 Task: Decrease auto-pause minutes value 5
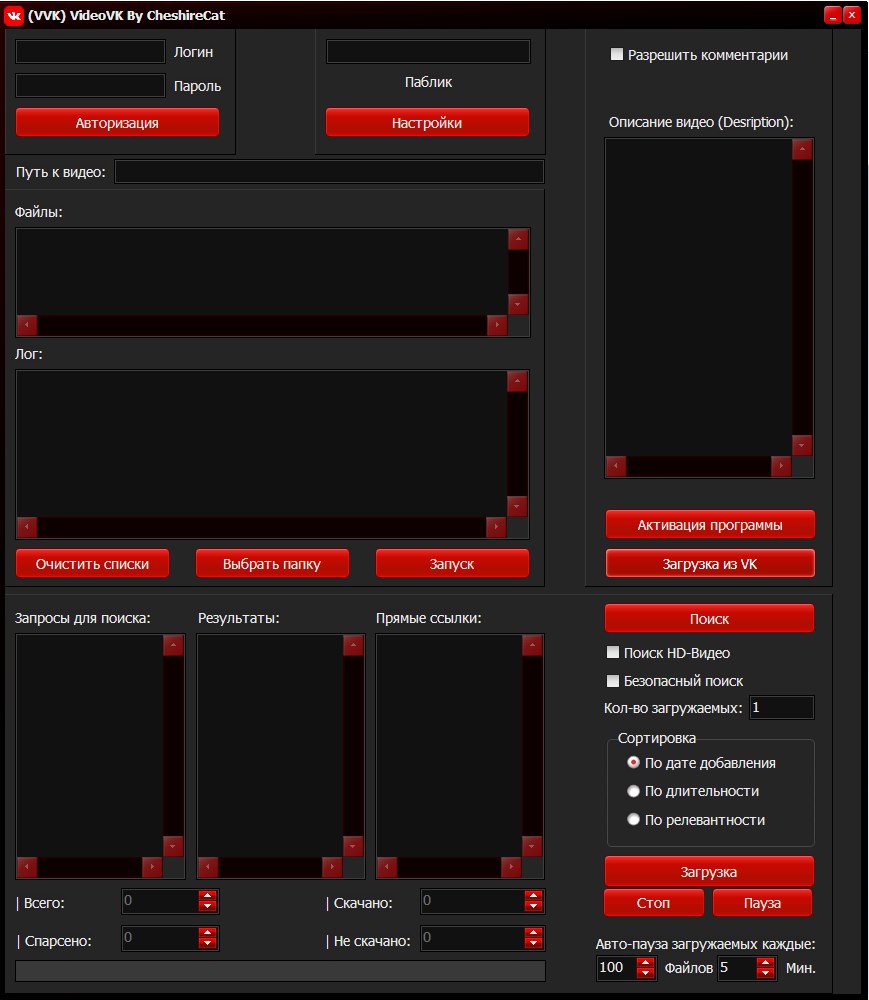pyautogui.click(x=765, y=973)
